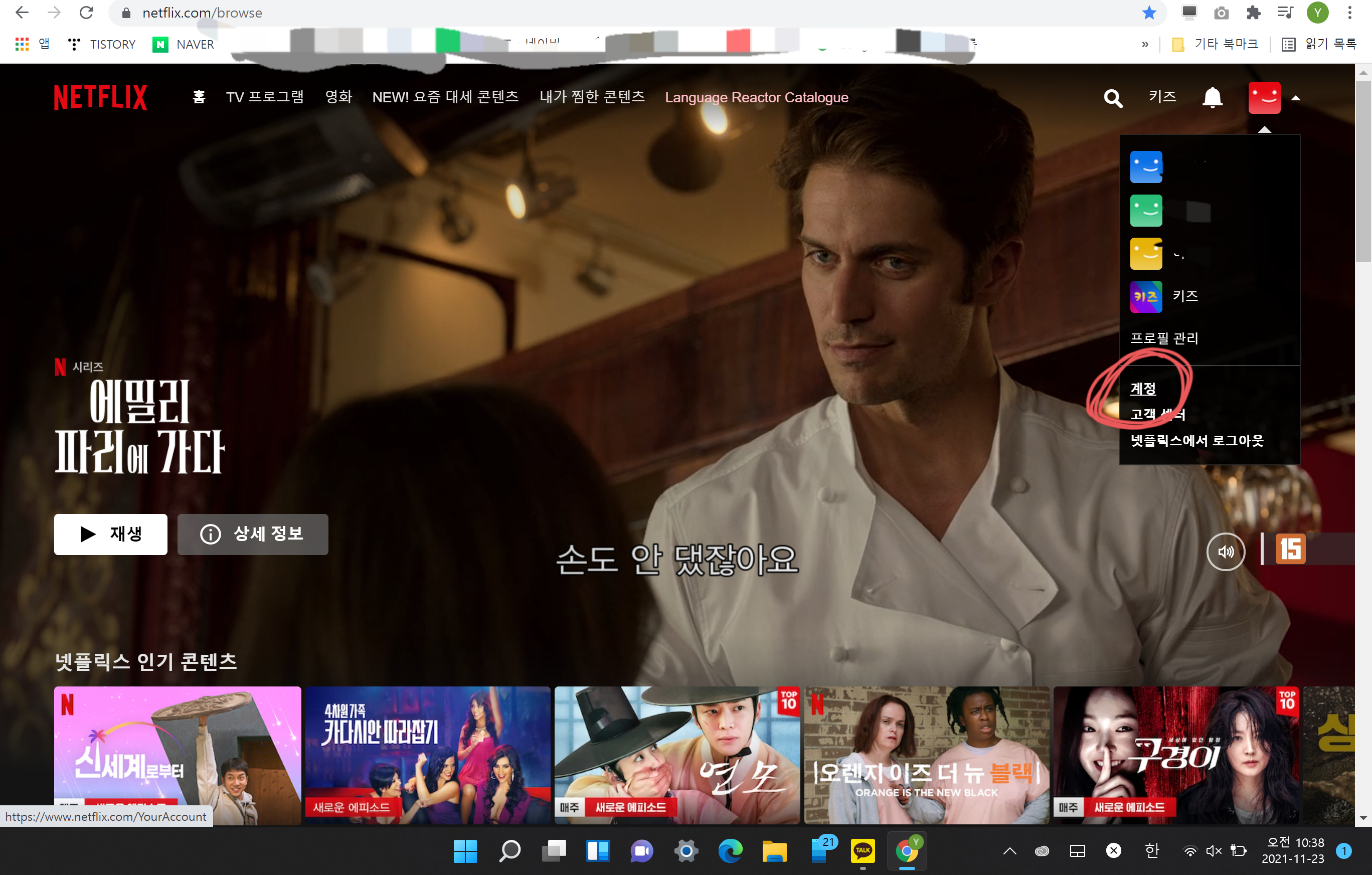Open 카다시안 따라잡기 thumbnail
The image size is (1372, 875).
427,755
